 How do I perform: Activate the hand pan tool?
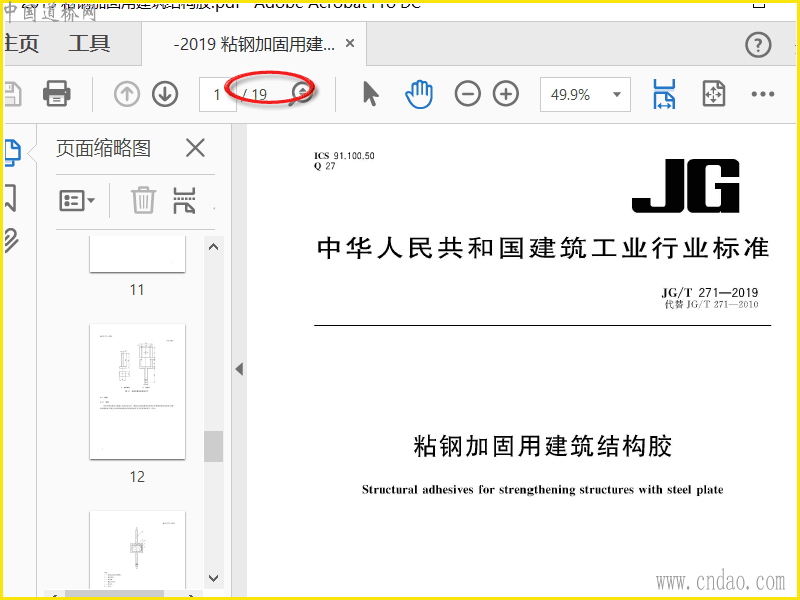pos(419,94)
